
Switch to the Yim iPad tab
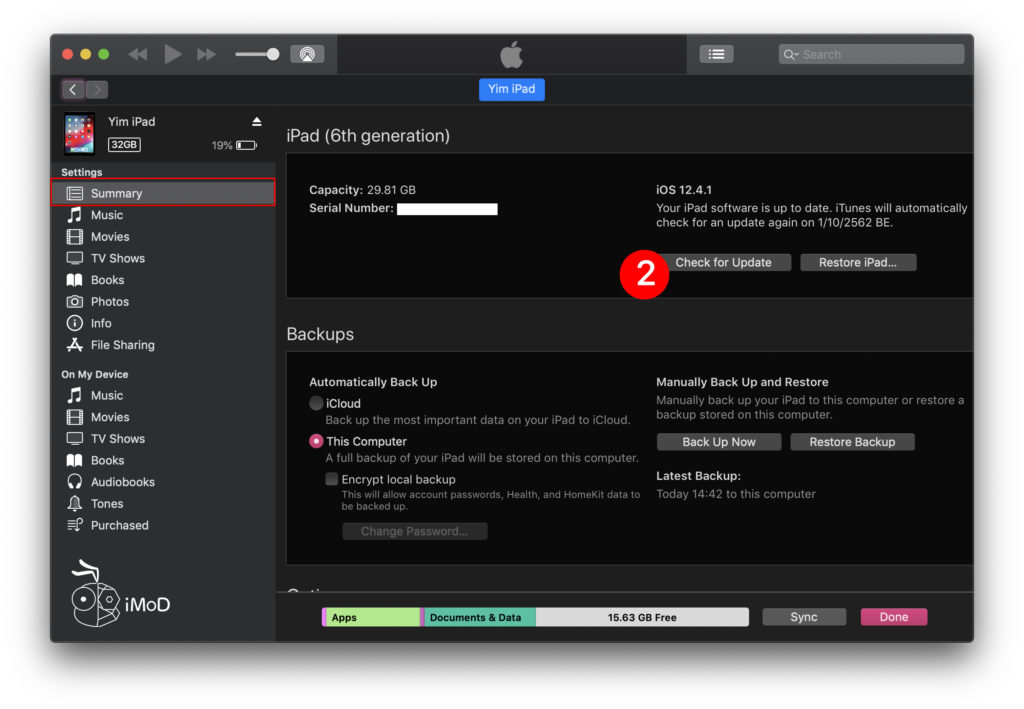(x=511, y=89)
